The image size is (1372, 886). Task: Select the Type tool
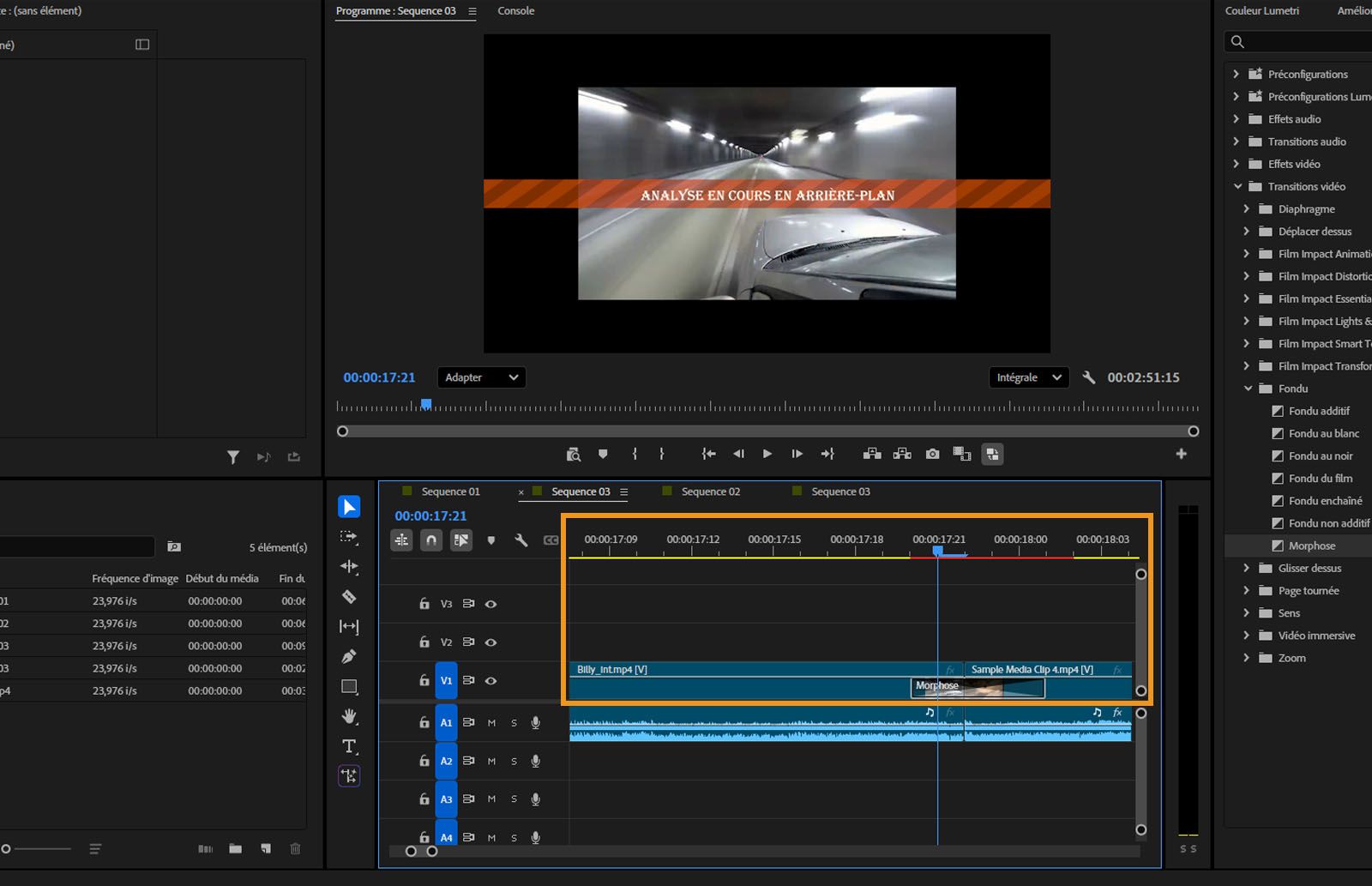pyautogui.click(x=349, y=746)
